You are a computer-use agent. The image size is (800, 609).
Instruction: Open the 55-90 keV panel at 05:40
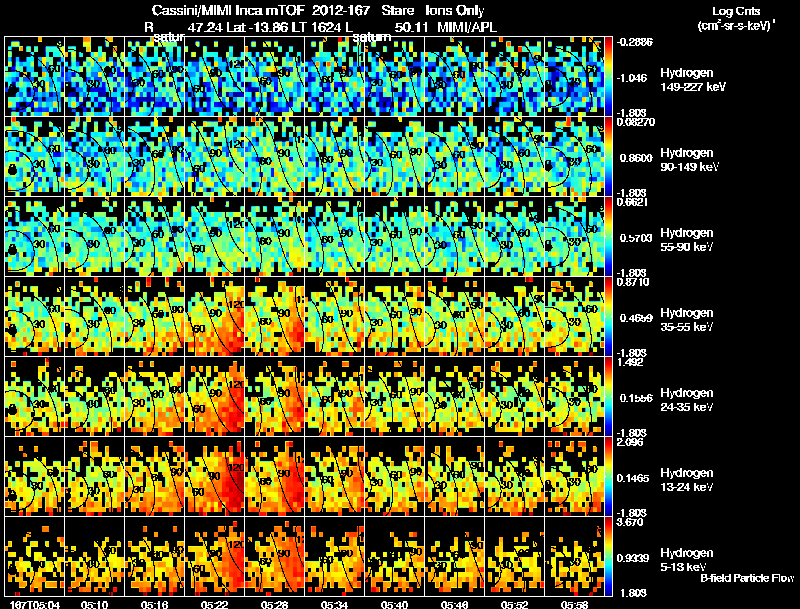click(395, 236)
